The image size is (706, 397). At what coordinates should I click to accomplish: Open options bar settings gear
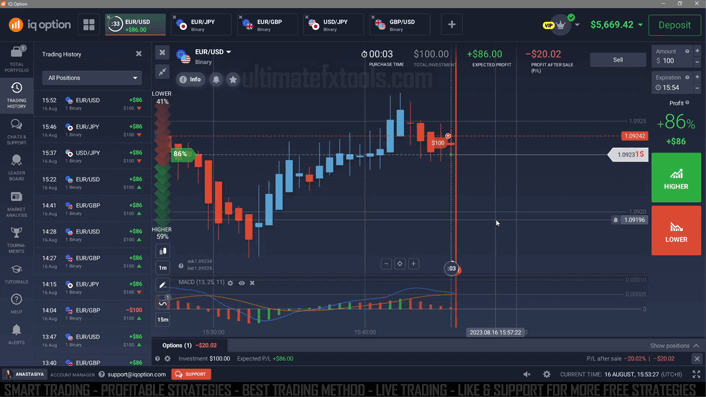pyautogui.click(x=167, y=359)
